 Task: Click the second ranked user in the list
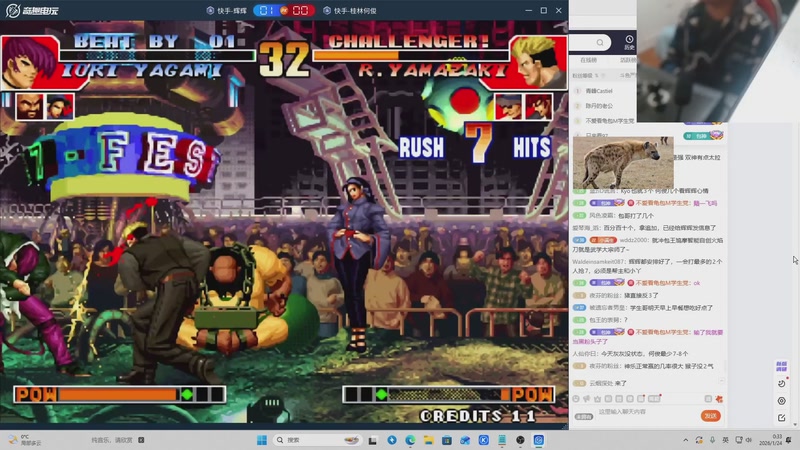(x=599, y=106)
